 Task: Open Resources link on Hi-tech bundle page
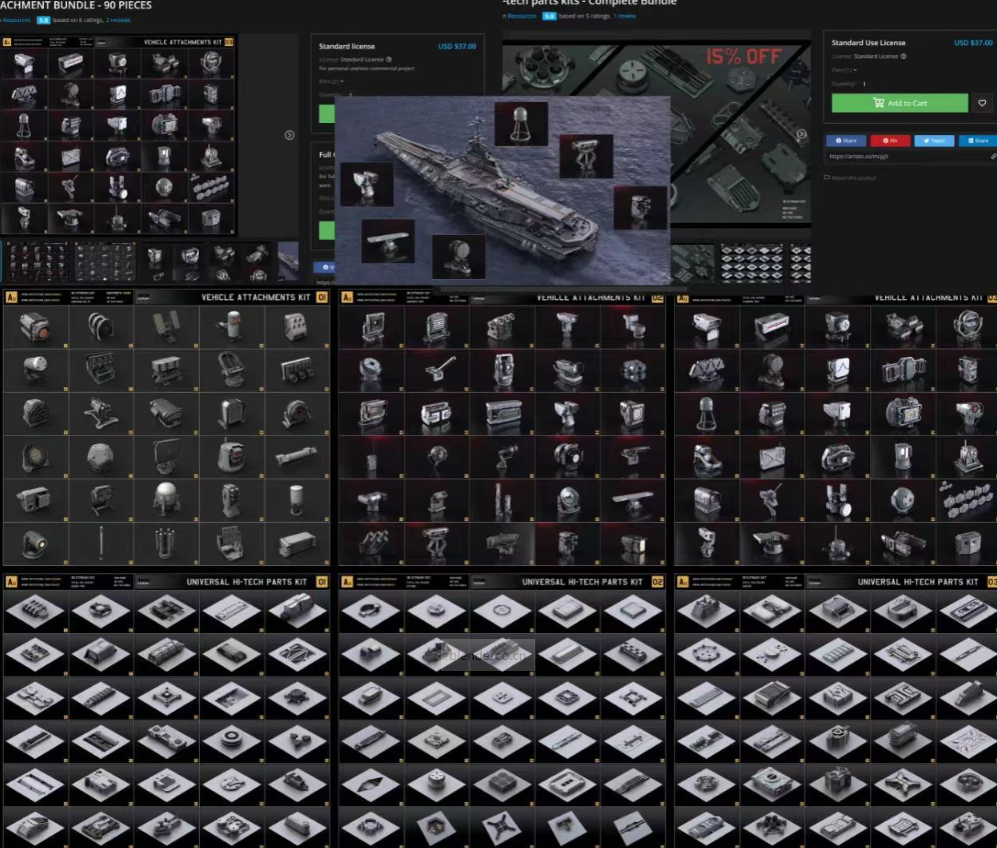(520, 17)
